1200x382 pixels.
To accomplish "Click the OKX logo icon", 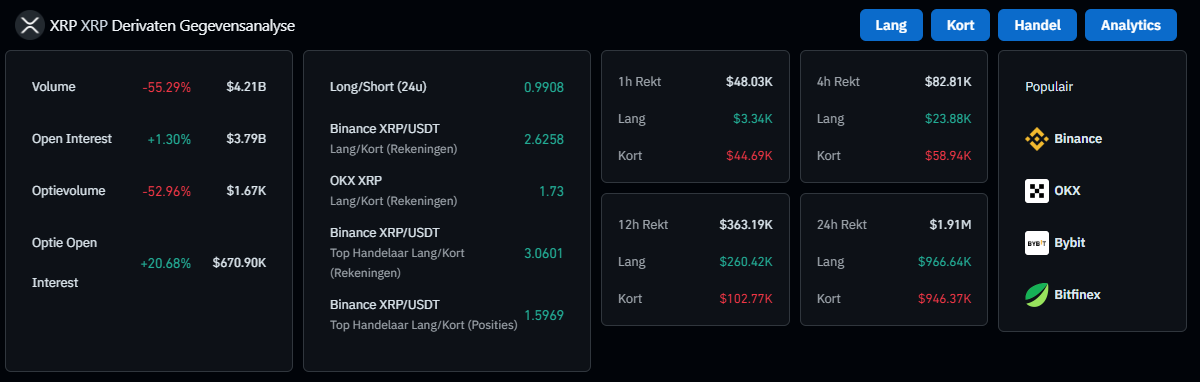I will click(1037, 191).
